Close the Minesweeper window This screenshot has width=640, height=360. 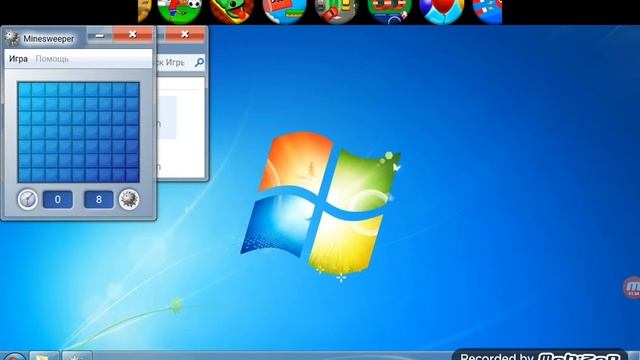pos(133,35)
